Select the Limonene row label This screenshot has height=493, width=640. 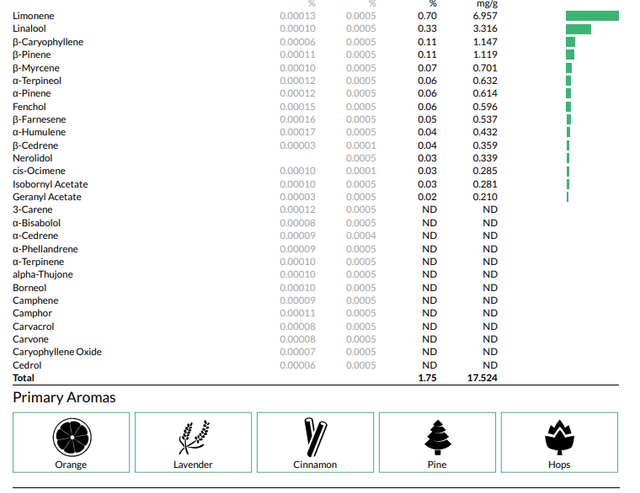[33, 16]
